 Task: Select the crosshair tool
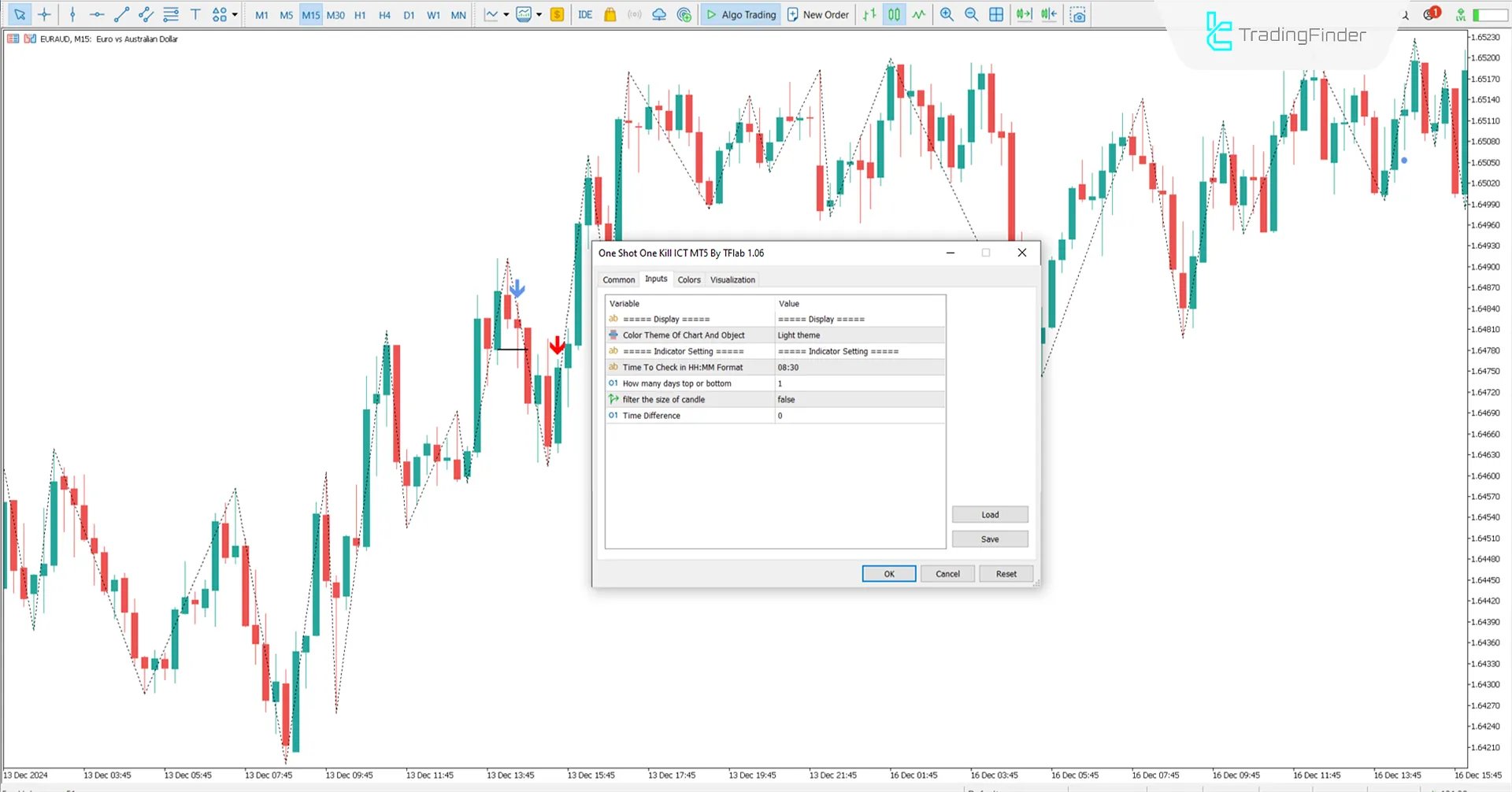[x=44, y=15]
